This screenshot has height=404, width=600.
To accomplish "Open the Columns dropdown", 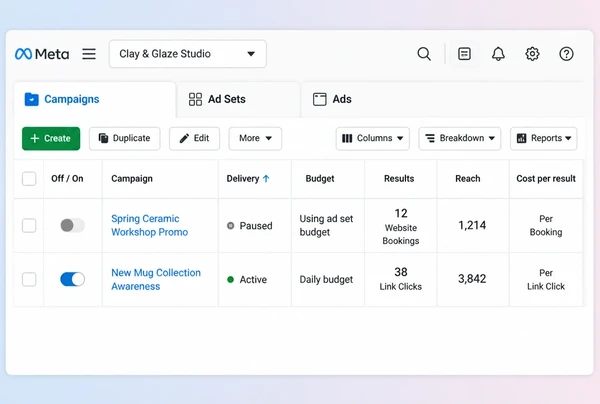I will coord(373,138).
